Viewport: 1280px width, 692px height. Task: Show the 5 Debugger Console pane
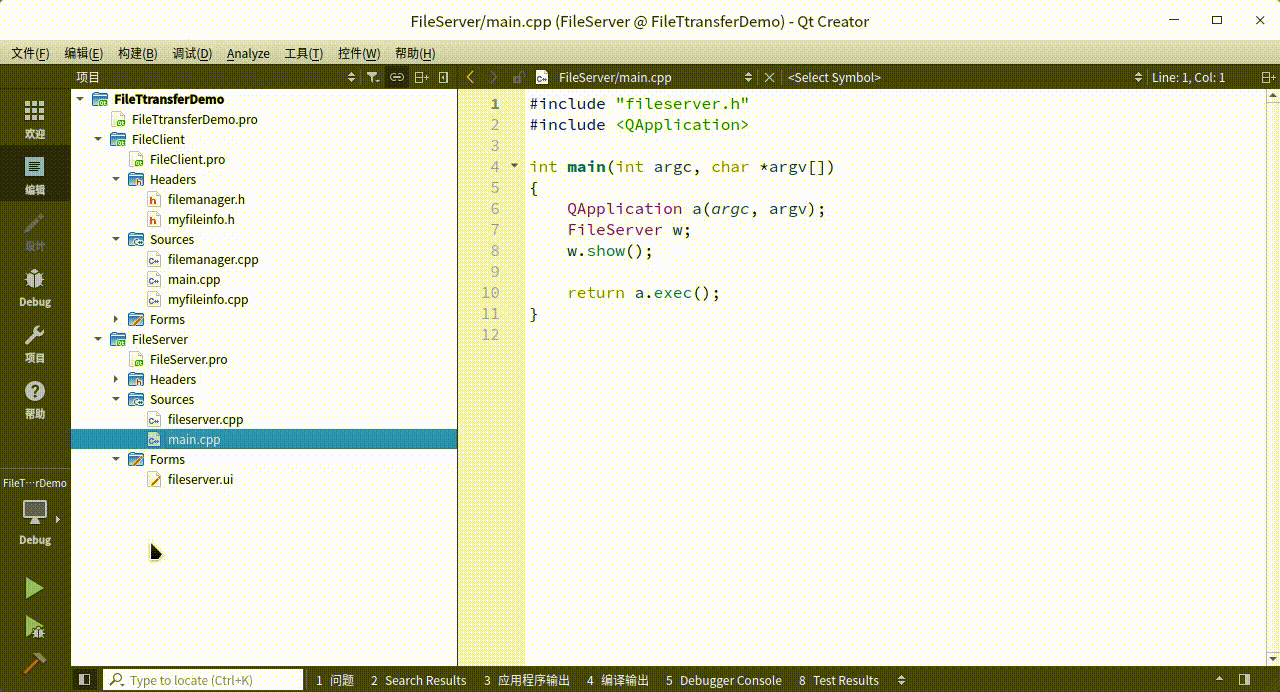[723, 680]
